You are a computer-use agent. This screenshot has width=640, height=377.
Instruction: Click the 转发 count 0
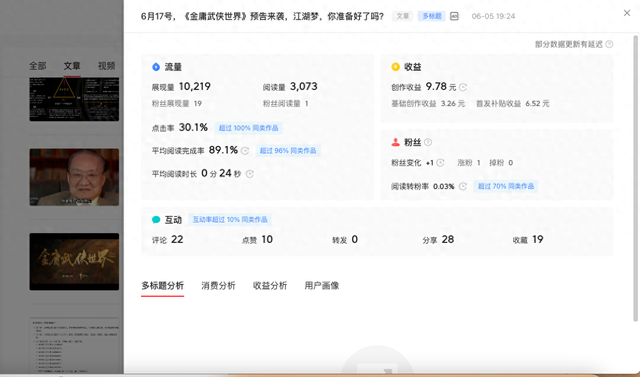(355, 240)
